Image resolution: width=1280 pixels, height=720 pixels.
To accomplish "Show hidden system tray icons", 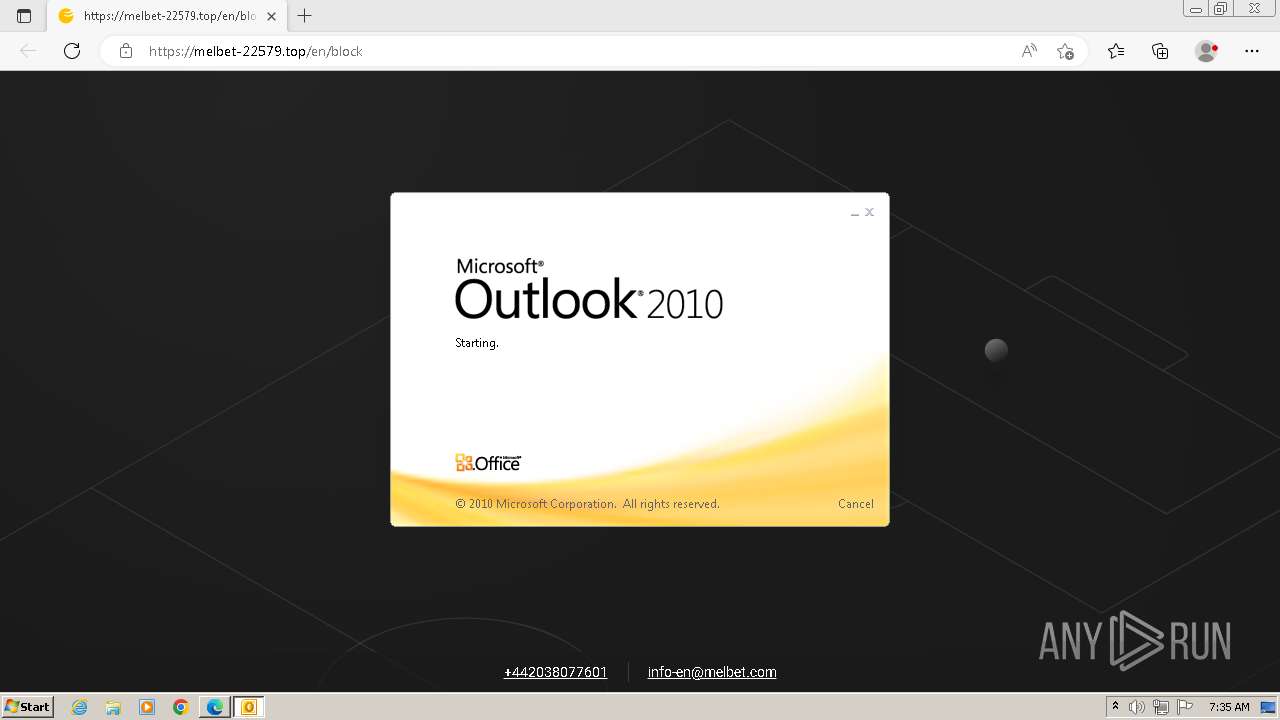I will point(1115,707).
